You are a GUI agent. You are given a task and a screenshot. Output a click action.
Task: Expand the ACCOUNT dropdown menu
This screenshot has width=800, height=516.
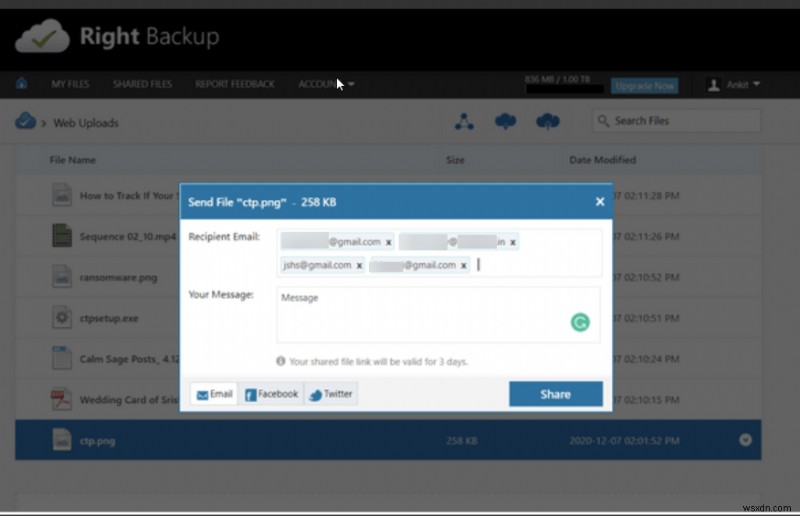coord(326,84)
